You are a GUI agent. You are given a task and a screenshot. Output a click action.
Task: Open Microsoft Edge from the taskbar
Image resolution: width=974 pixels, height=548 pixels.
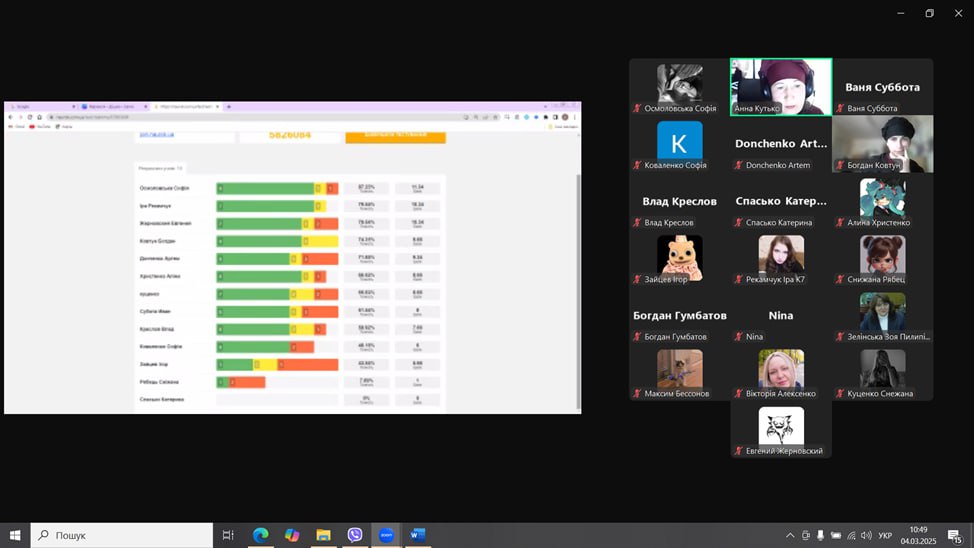click(260, 535)
